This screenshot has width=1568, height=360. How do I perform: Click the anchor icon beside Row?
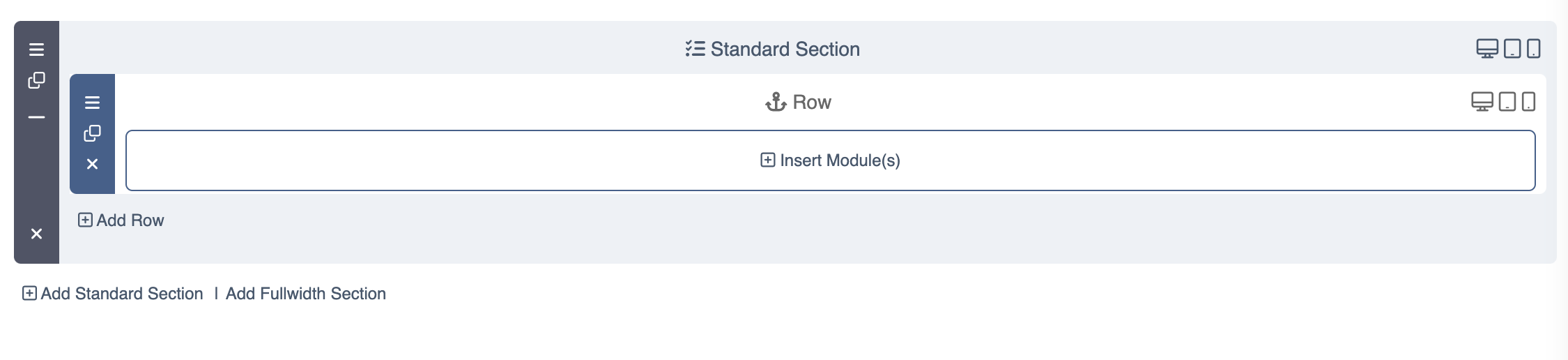point(776,103)
